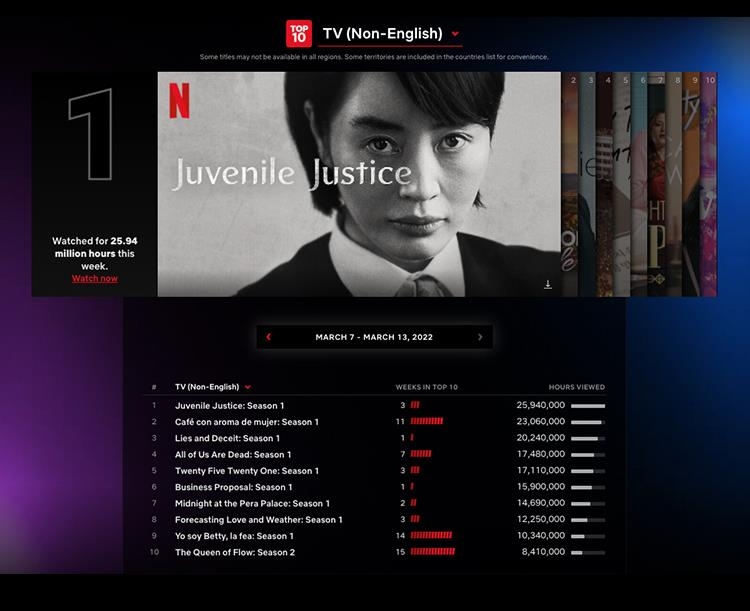This screenshot has height=611, width=750.
Task: Select All of Us Are Dead: Season 1
Action: tap(233, 454)
